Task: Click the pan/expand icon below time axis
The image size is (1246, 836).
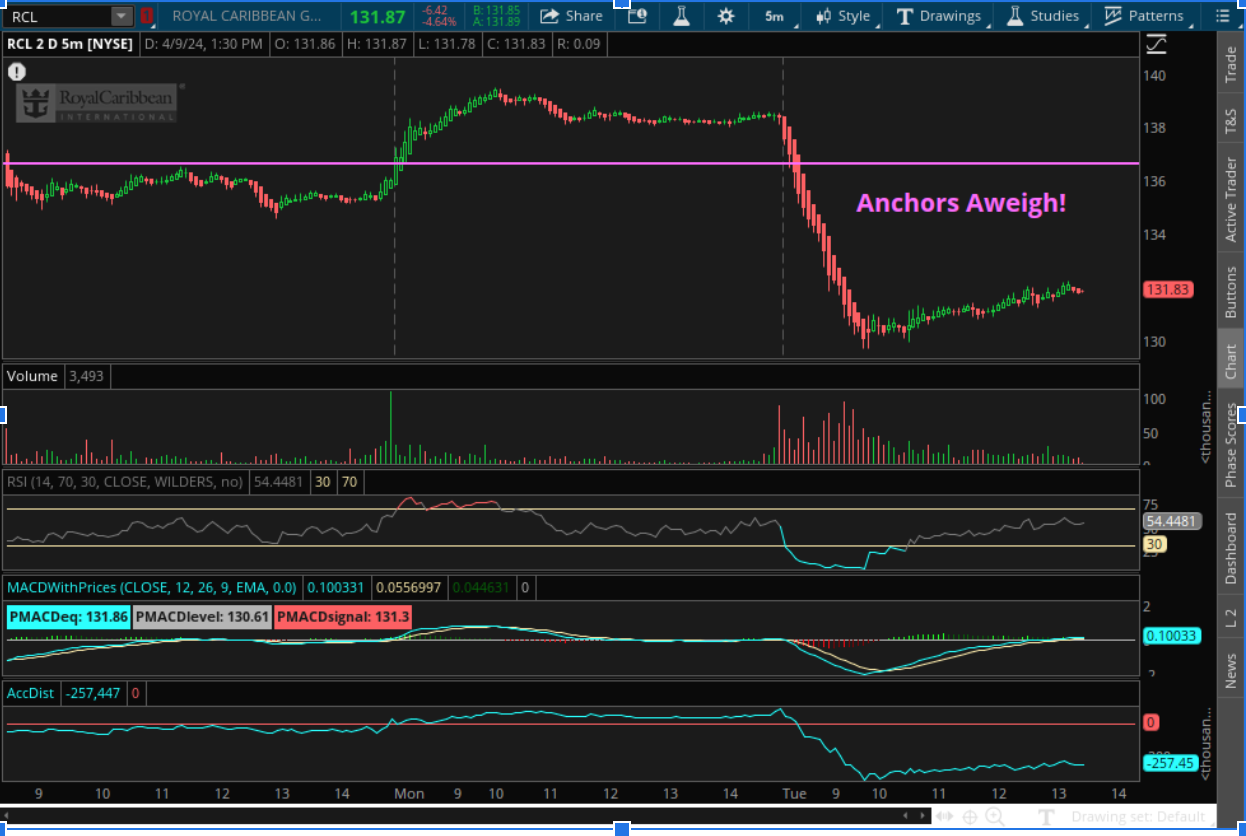Action: coord(945,817)
